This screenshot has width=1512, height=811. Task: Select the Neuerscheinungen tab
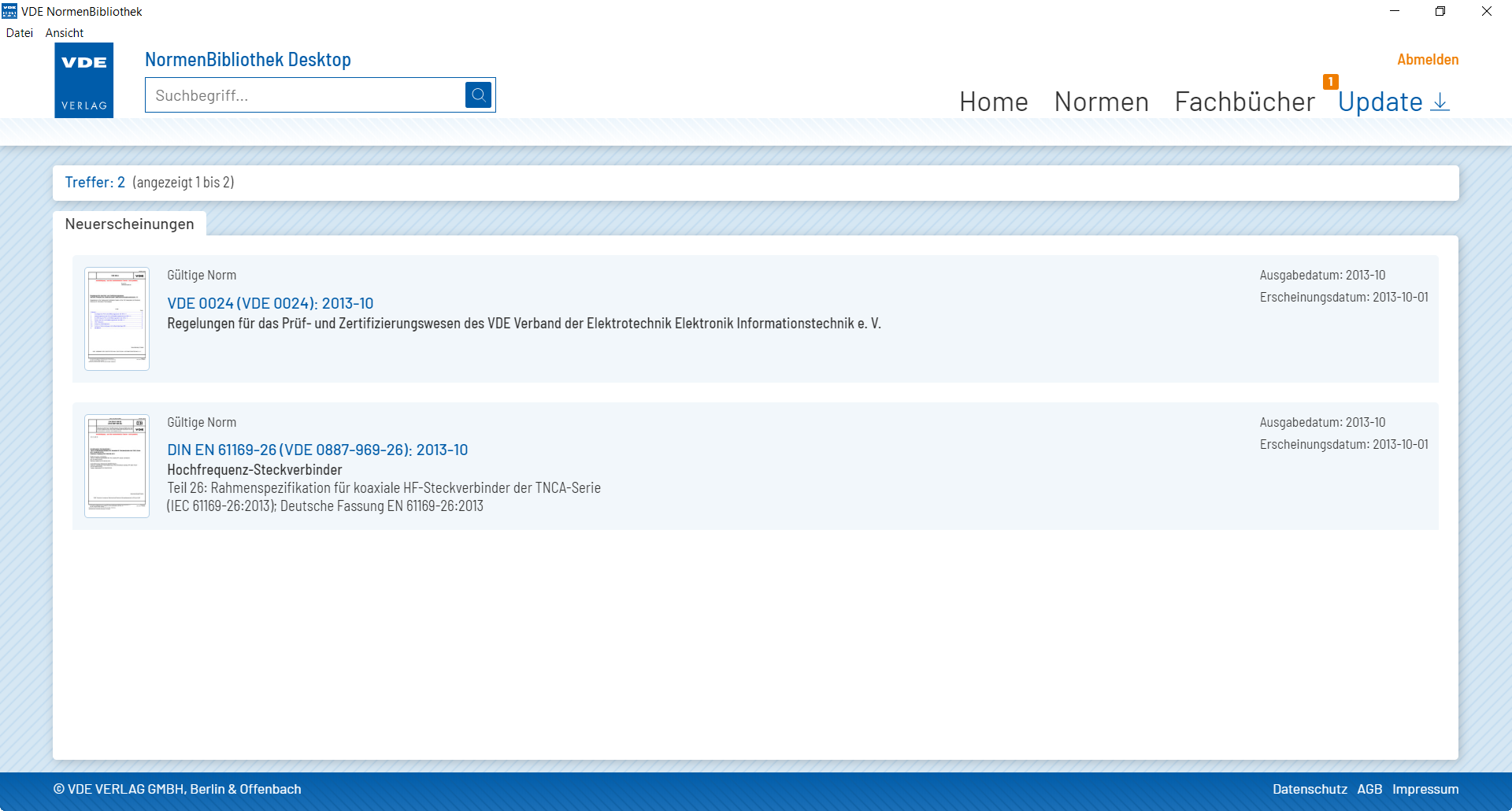tap(129, 224)
